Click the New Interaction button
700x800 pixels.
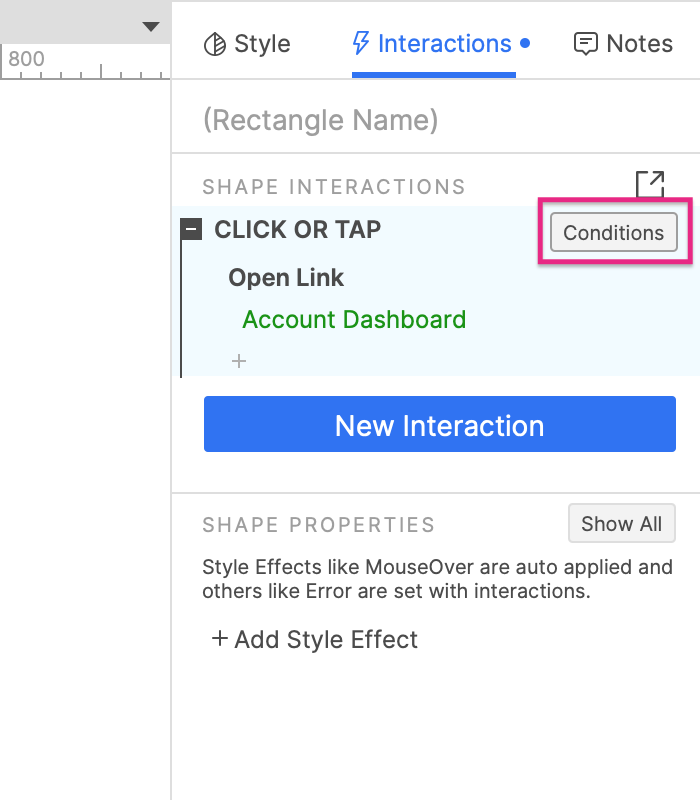click(440, 426)
